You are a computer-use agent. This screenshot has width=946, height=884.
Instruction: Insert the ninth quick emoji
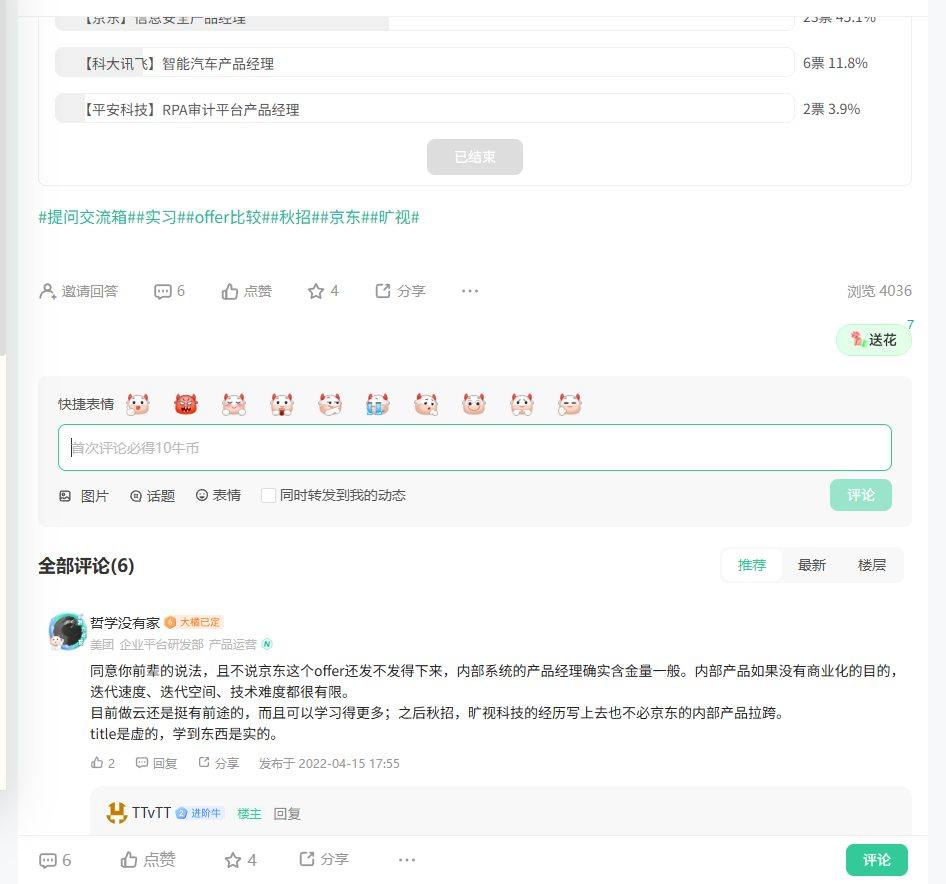(522, 404)
